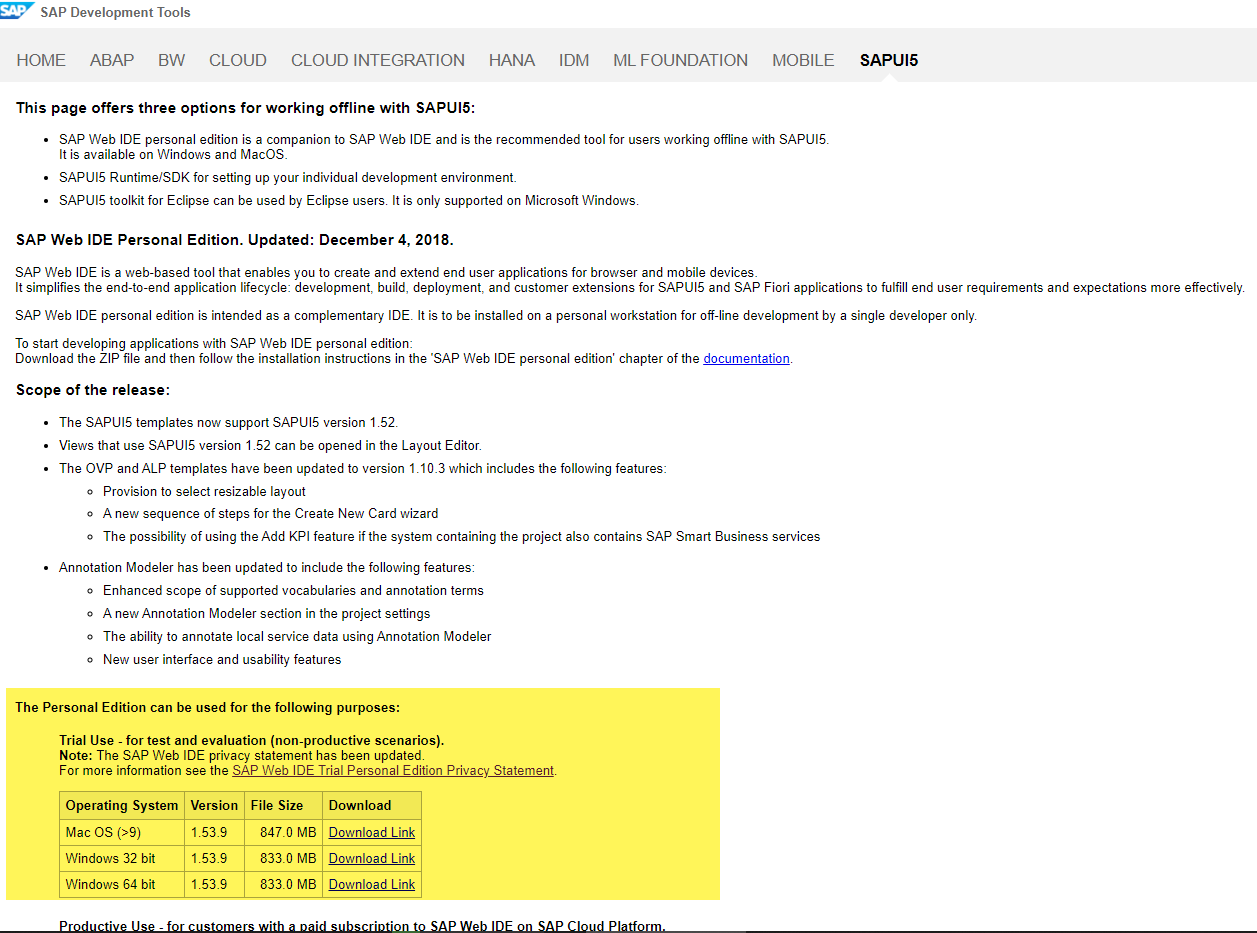Go to the MOBILE tab

(x=803, y=60)
